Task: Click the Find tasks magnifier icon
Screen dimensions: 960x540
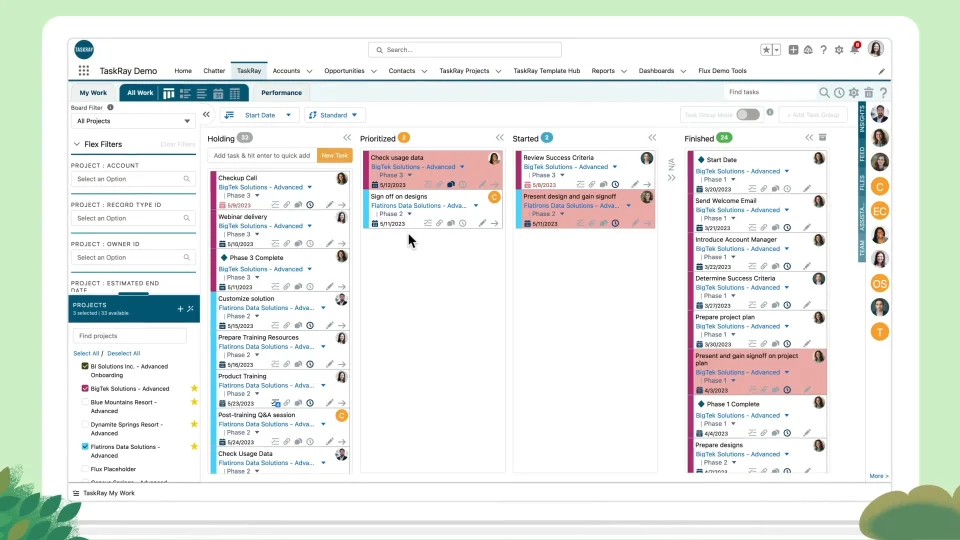Action: [824, 92]
